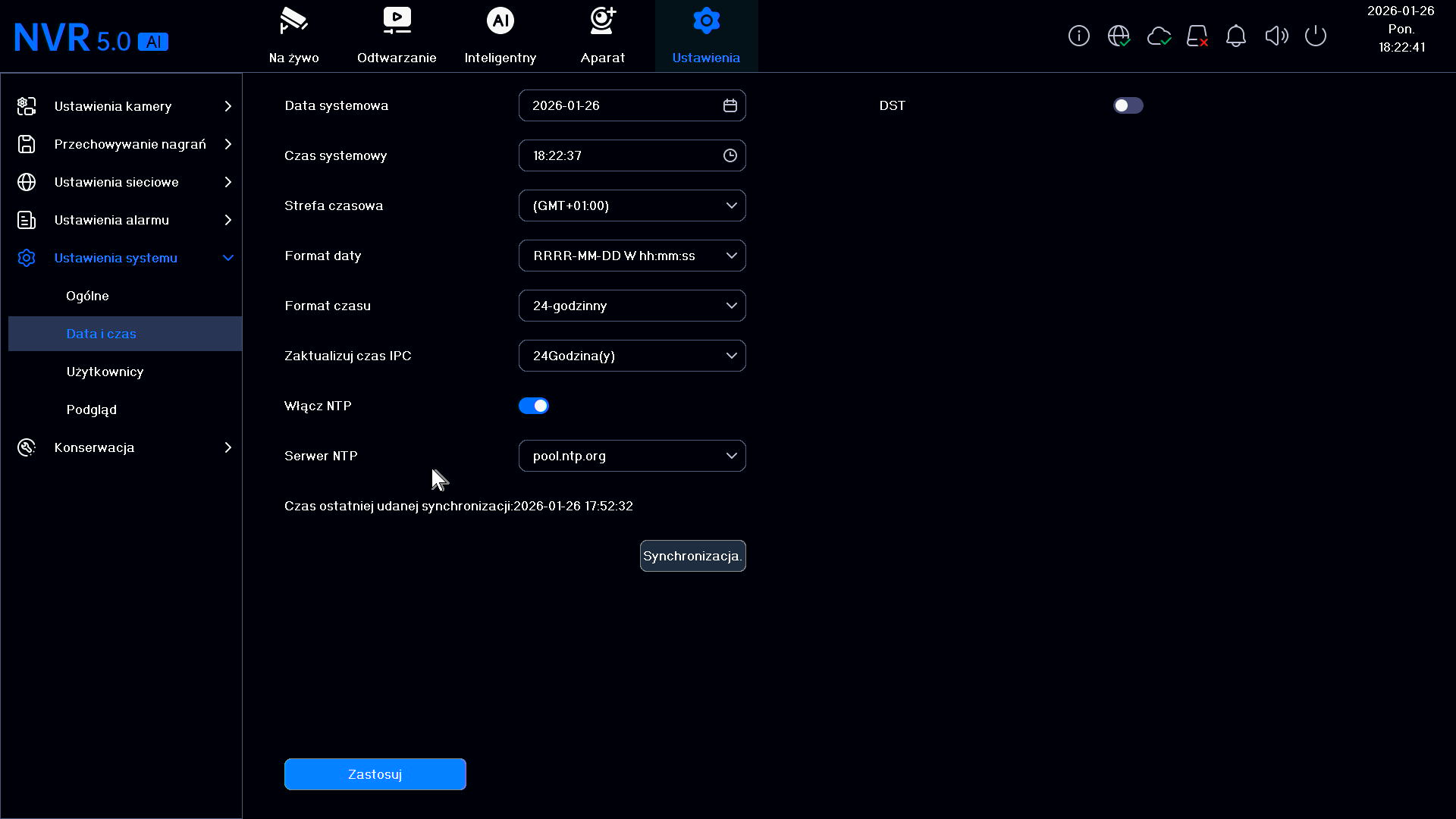Click the system settings gear sidebar icon

[x=27, y=258]
